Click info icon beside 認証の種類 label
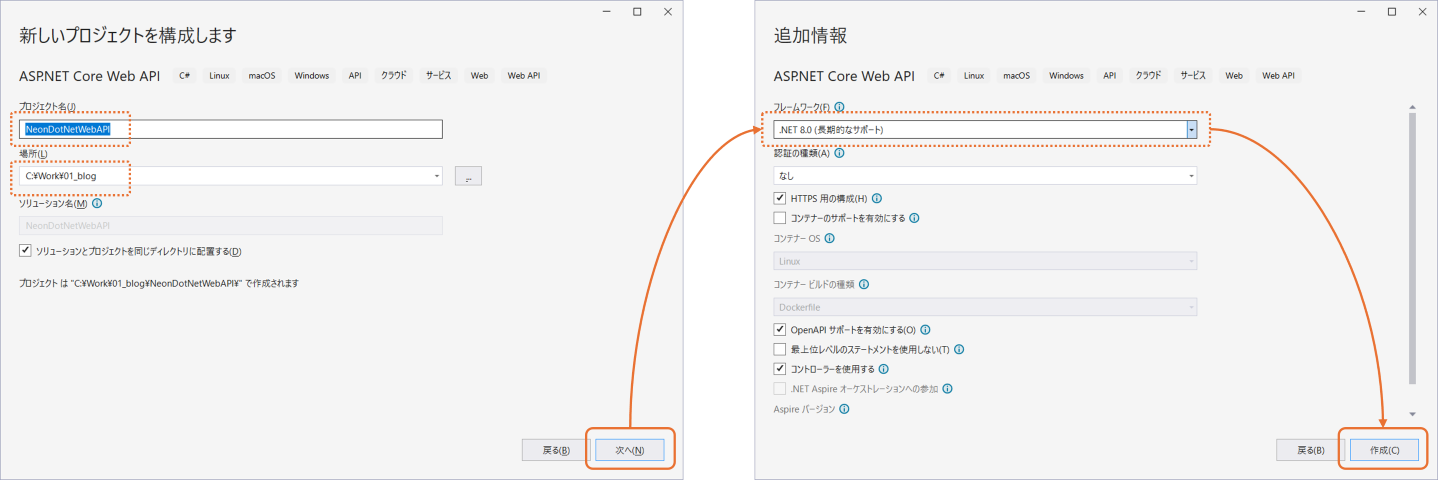Screen dimensions: 1438x480 (839, 153)
